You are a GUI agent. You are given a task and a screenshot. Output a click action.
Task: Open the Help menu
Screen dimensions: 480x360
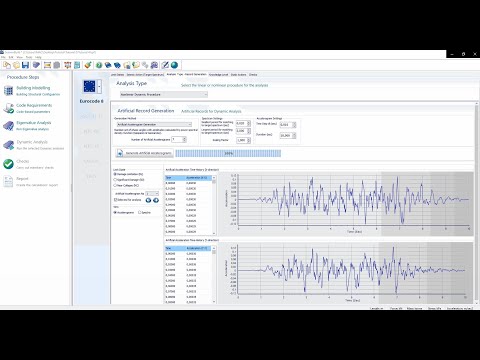pyautogui.click(x=38, y=57)
